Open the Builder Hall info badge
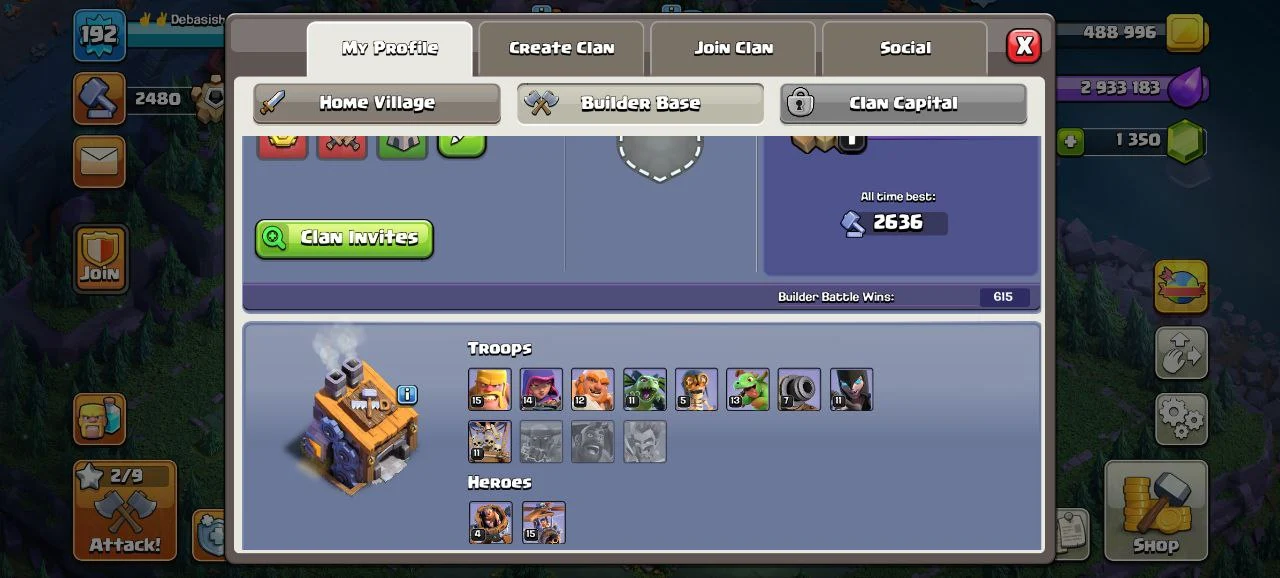1280x578 pixels. [407, 394]
